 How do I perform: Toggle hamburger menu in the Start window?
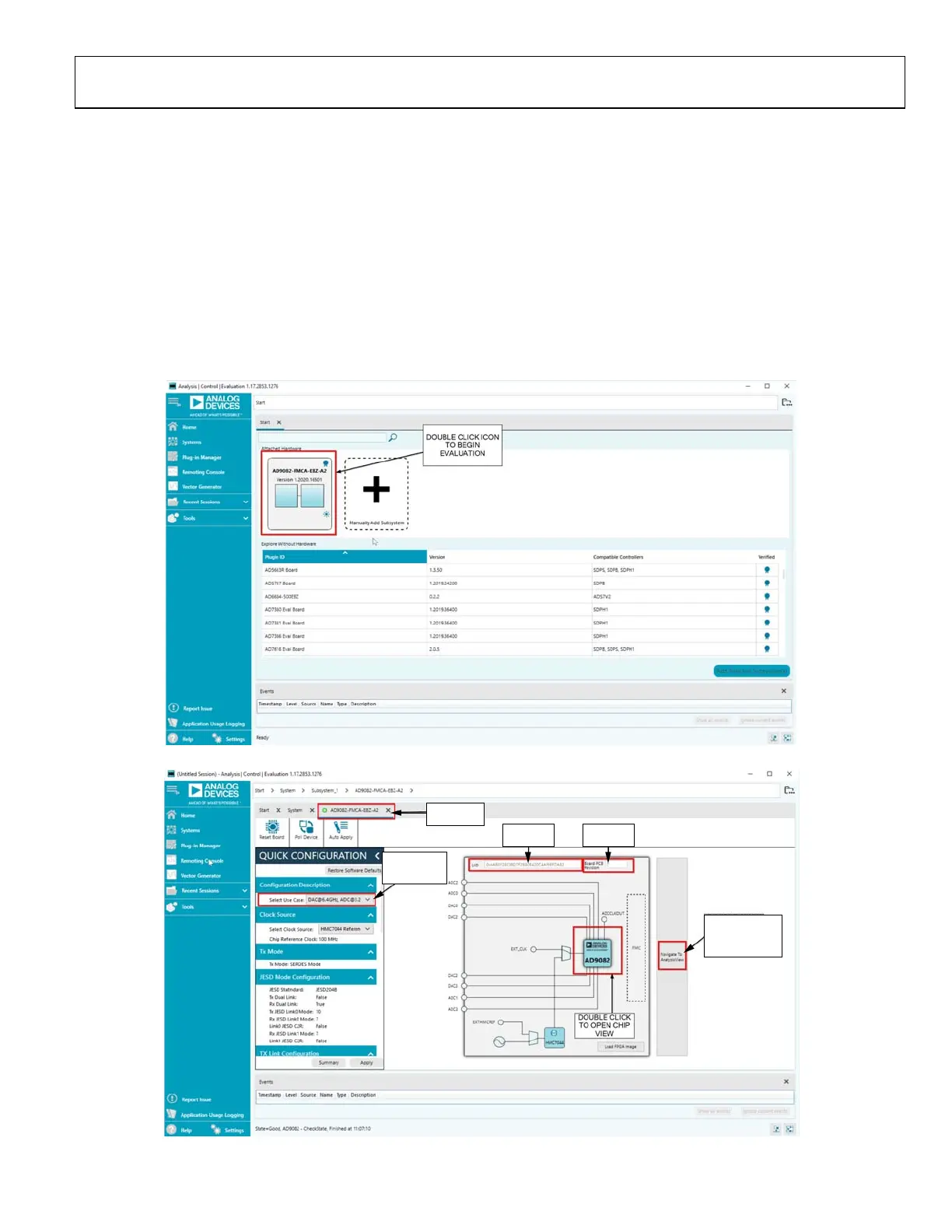tap(174, 402)
